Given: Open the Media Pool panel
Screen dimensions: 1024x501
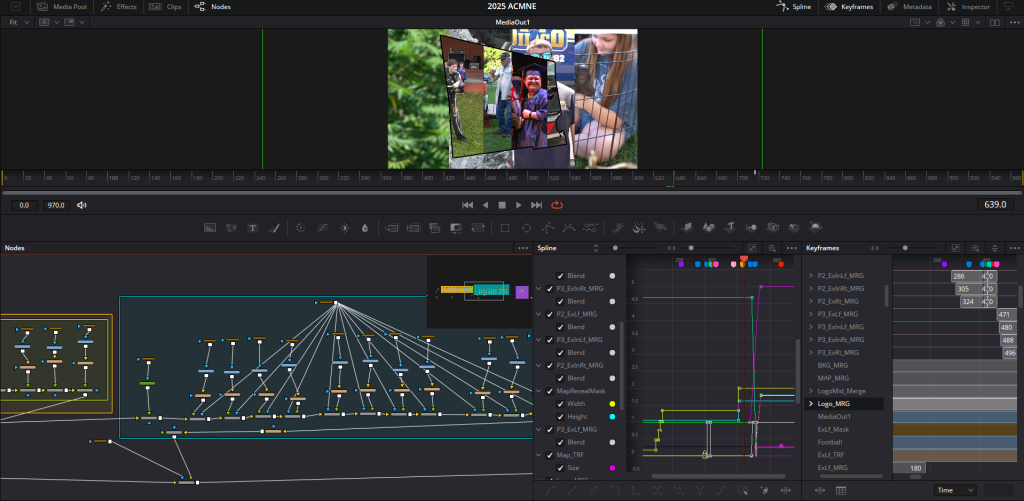Looking at the screenshot, I should coord(62,7).
